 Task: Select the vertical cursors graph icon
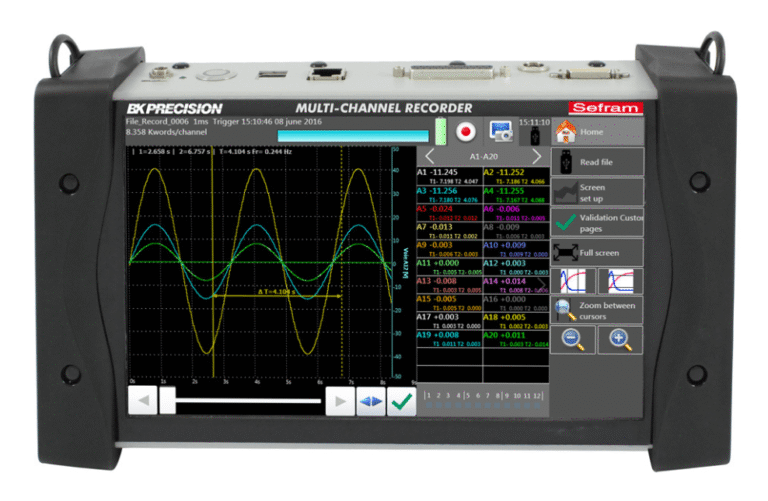573,281
